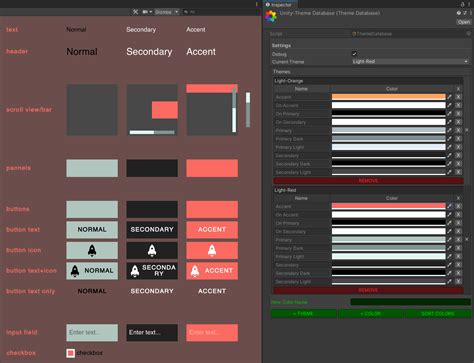Click the red accent rocket icon button
Image resolution: width=474 pixels, height=363 pixels.
212,250
